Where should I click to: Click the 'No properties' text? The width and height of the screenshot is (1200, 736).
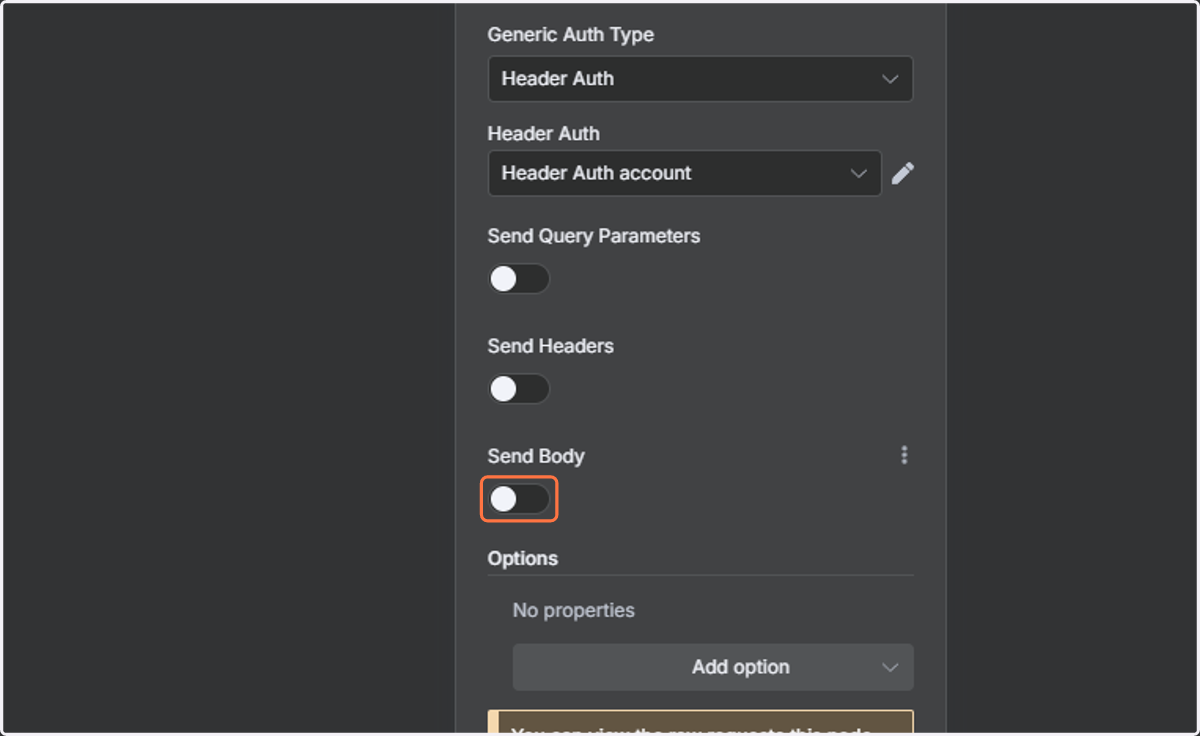pos(573,610)
